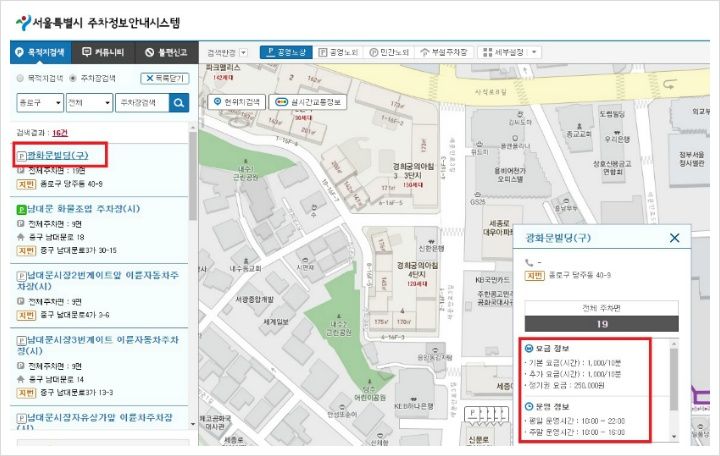Click the 목록닫기 button

pos(165,79)
